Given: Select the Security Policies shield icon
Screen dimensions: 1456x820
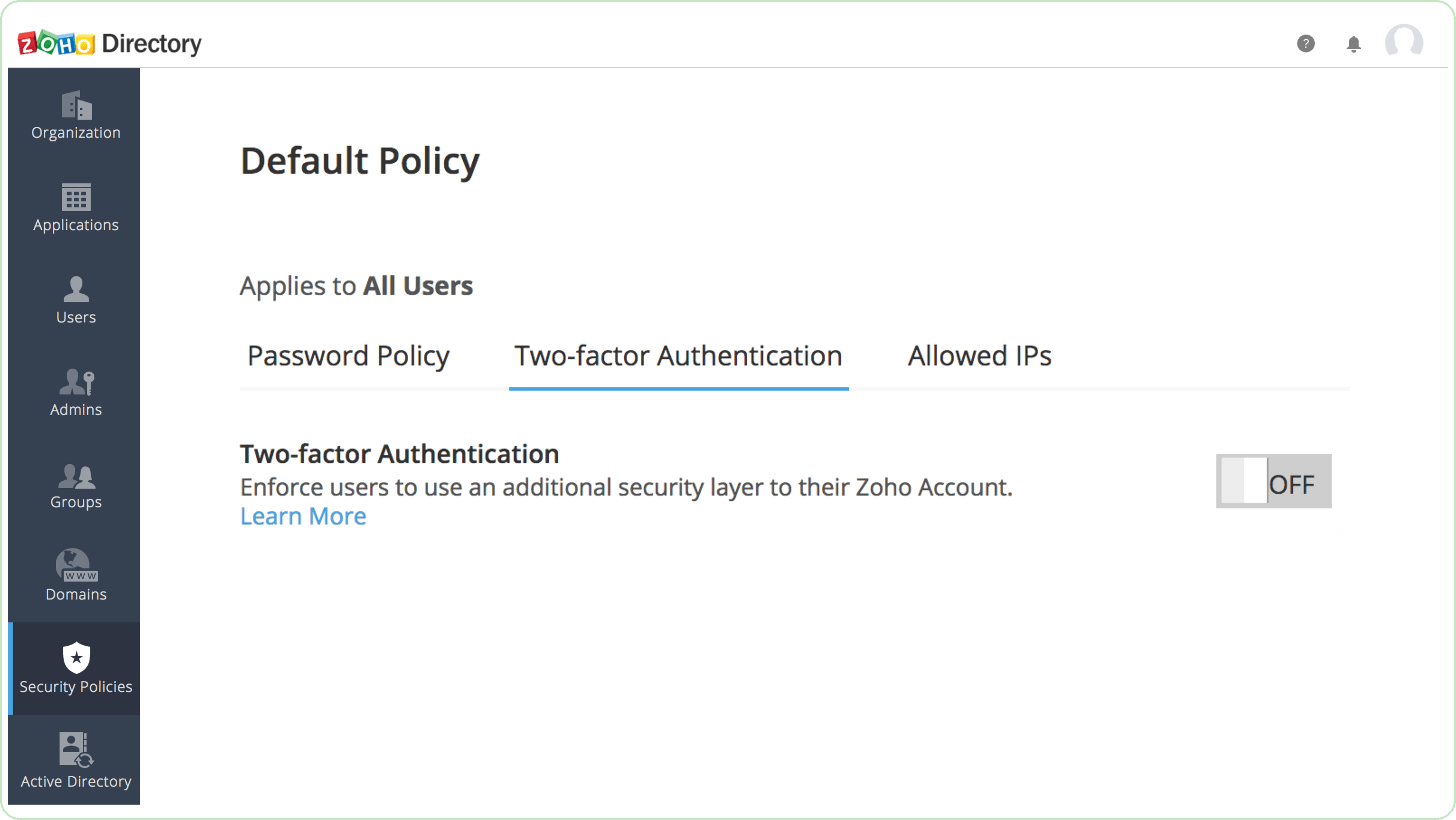Looking at the screenshot, I should click(76, 657).
